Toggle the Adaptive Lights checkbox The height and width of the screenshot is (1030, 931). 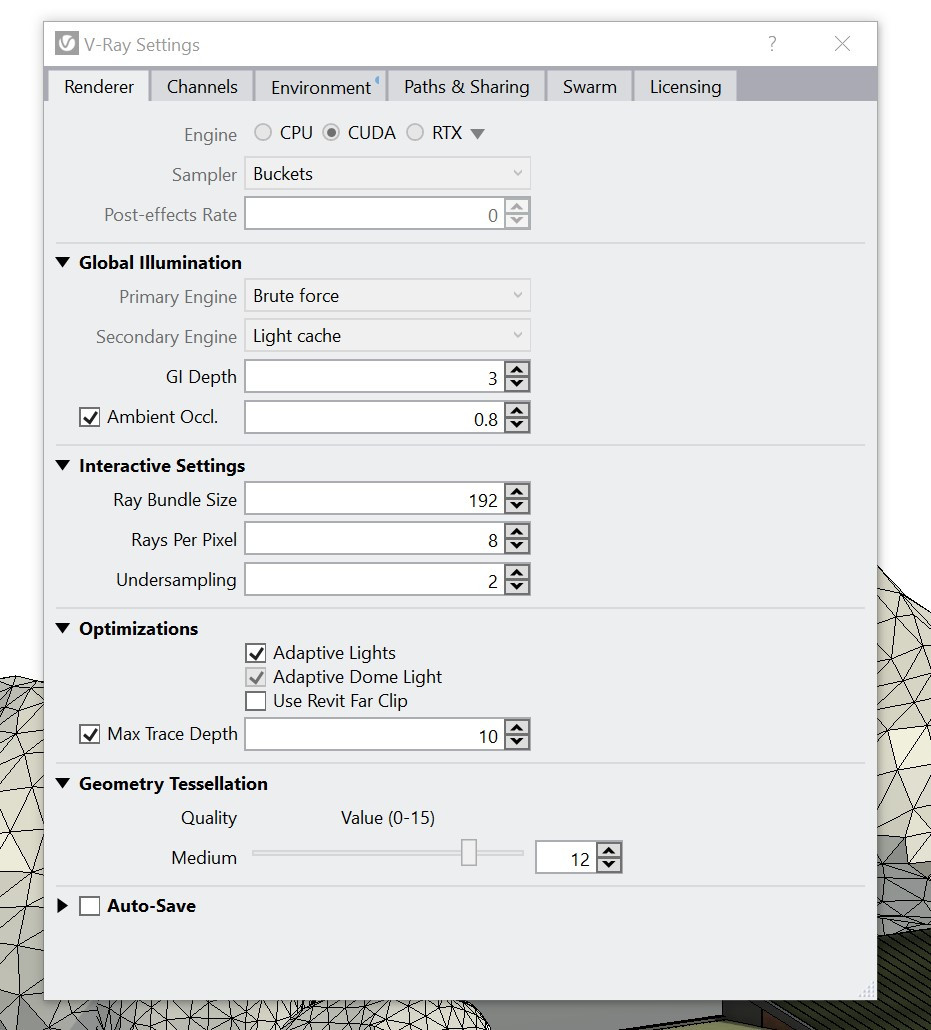tap(256, 653)
